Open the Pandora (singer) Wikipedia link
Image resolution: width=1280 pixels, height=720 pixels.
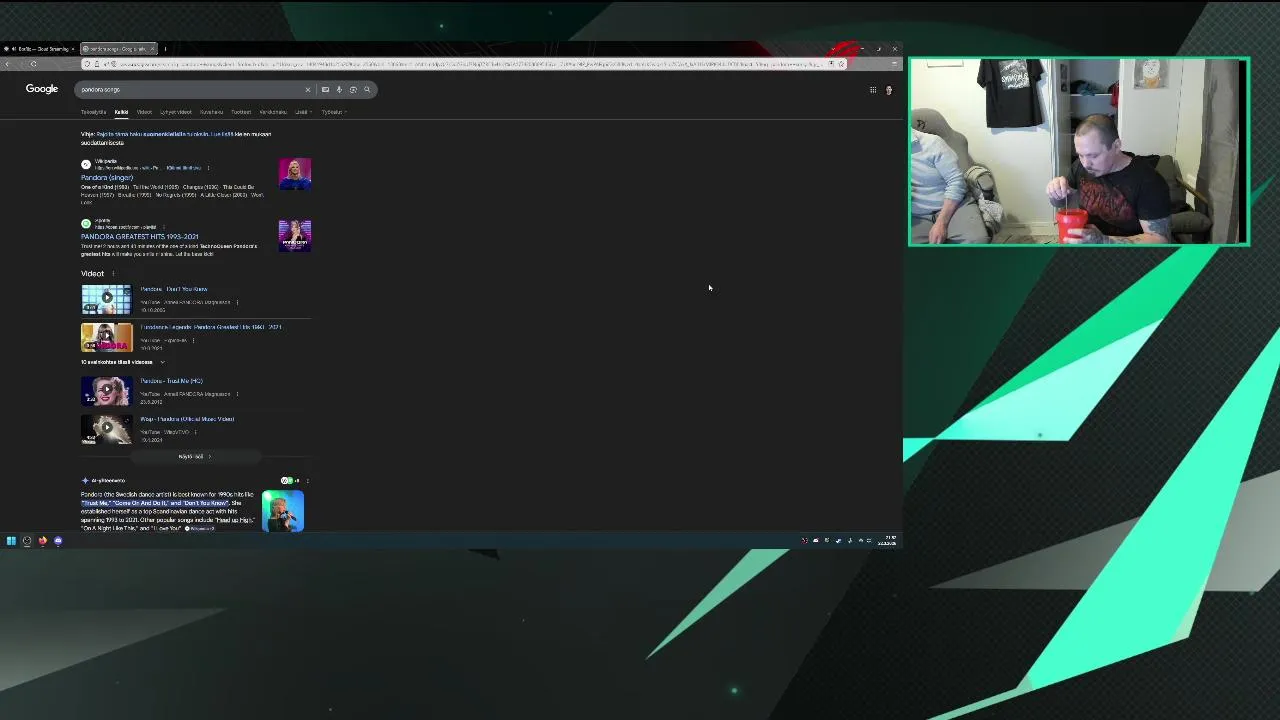[107, 178]
